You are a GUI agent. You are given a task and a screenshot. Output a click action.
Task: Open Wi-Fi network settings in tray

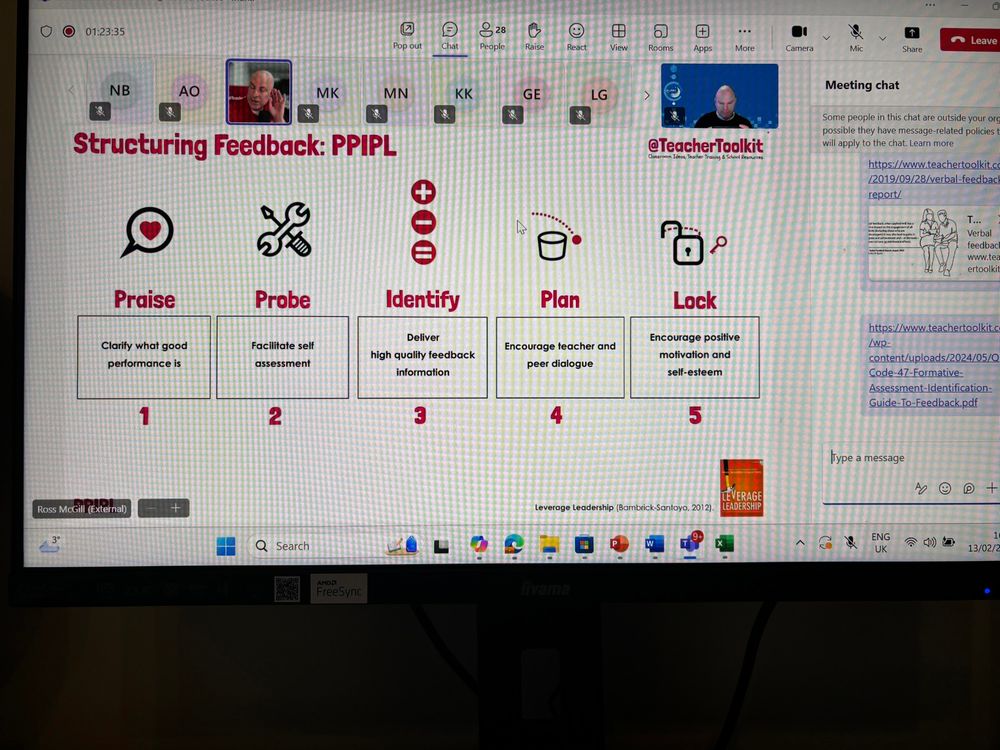(x=911, y=543)
